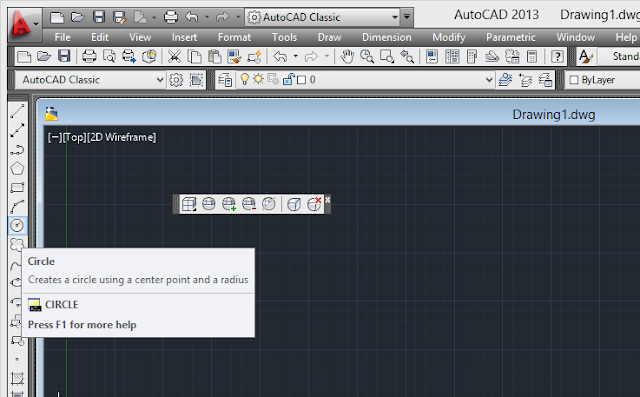Open Customize Quick Access Toolbar arrow
Image resolution: width=640 pixels, height=397 pixels.
coord(407,17)
